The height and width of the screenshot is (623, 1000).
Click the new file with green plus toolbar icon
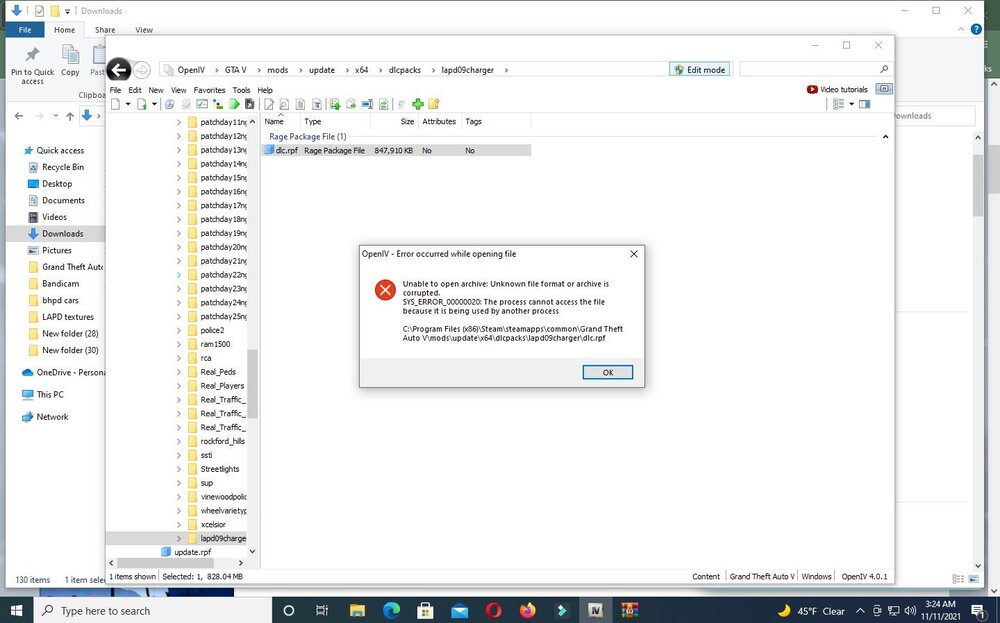pos(142,104)
